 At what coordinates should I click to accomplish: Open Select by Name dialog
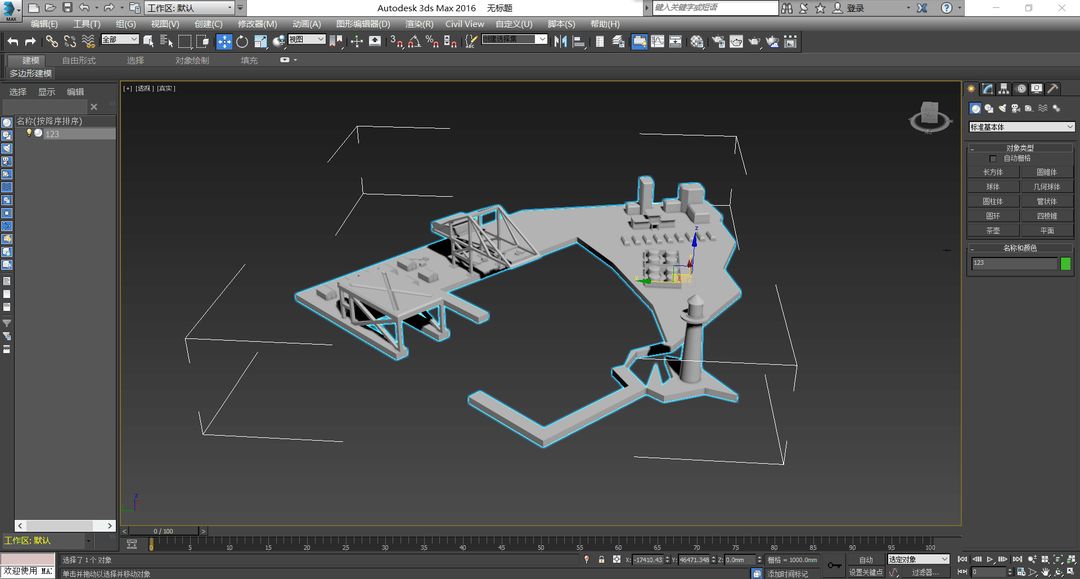tap(166, 41)
